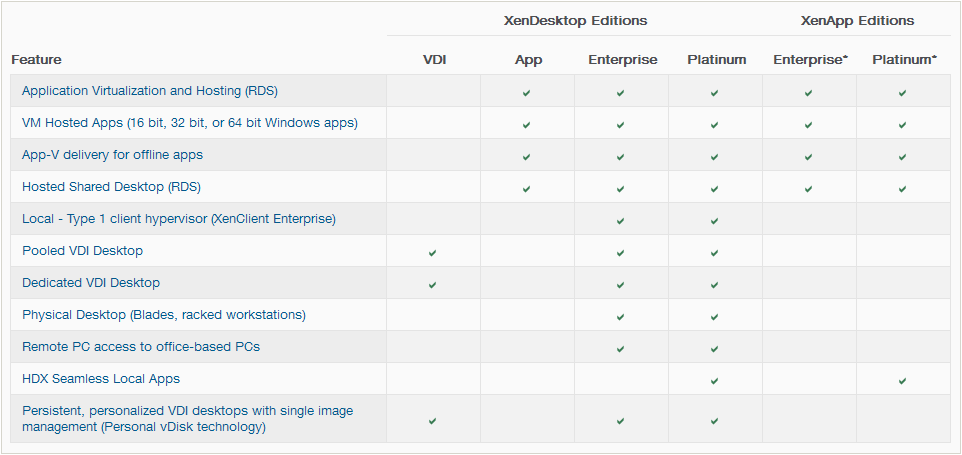Open Pooled VDI Desktop feature link
The image size is (962, 455).
tap(82, 250)
